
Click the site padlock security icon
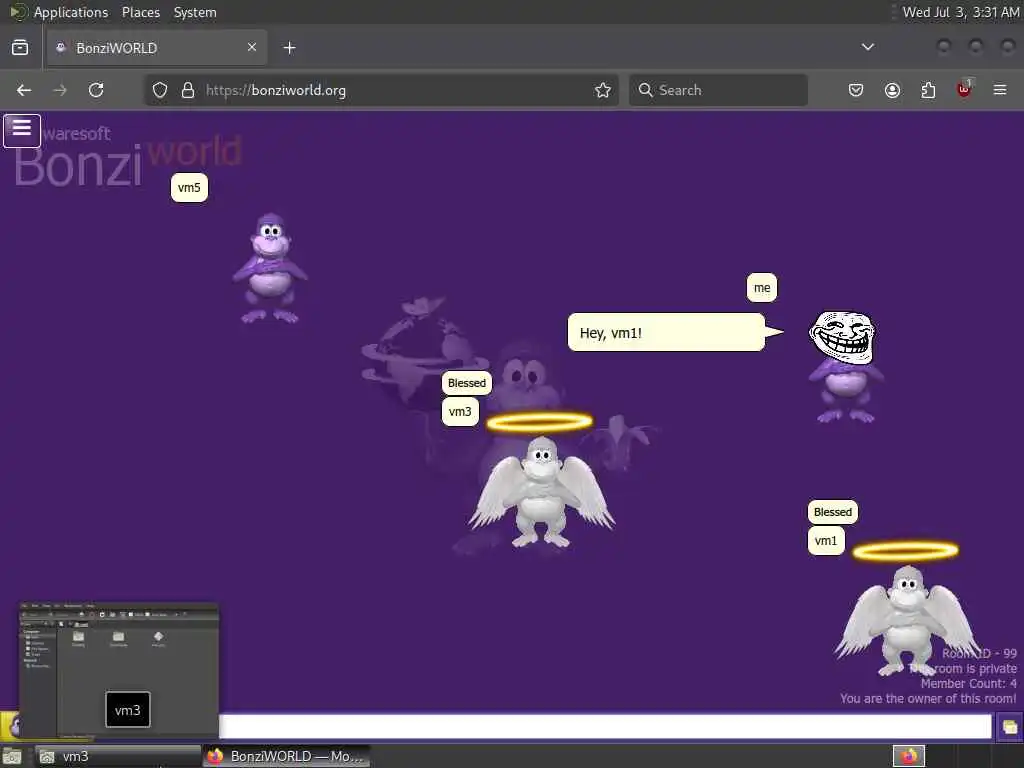click(x=188, y=90)
